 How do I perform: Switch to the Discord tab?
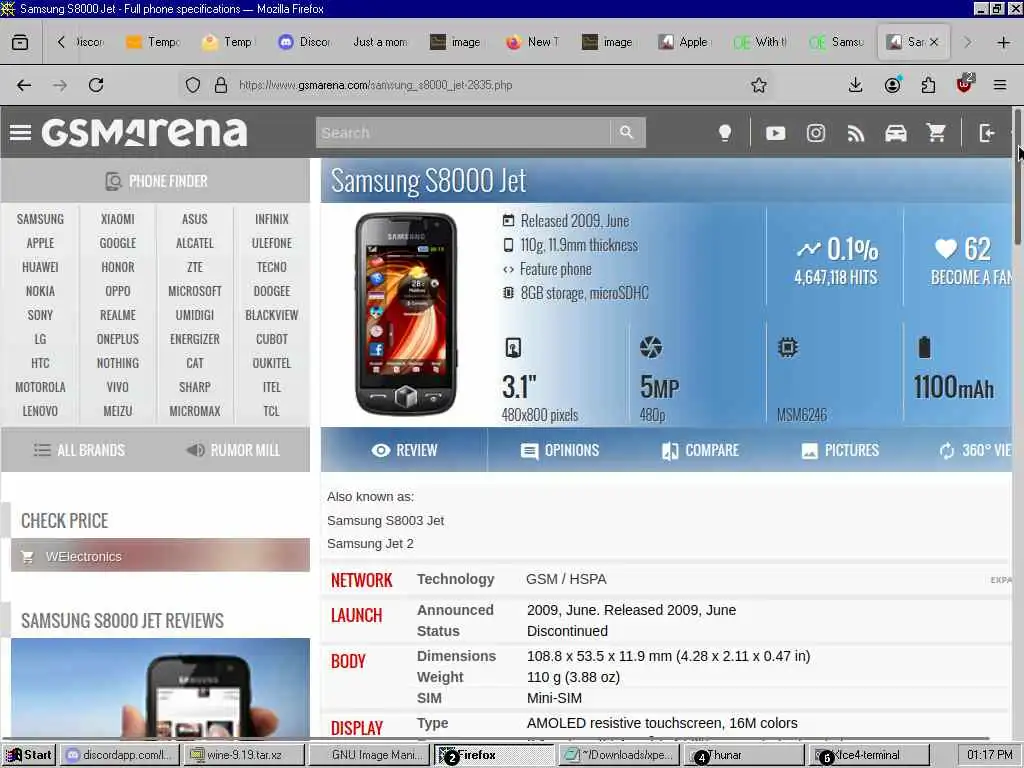tap(304, 42)
